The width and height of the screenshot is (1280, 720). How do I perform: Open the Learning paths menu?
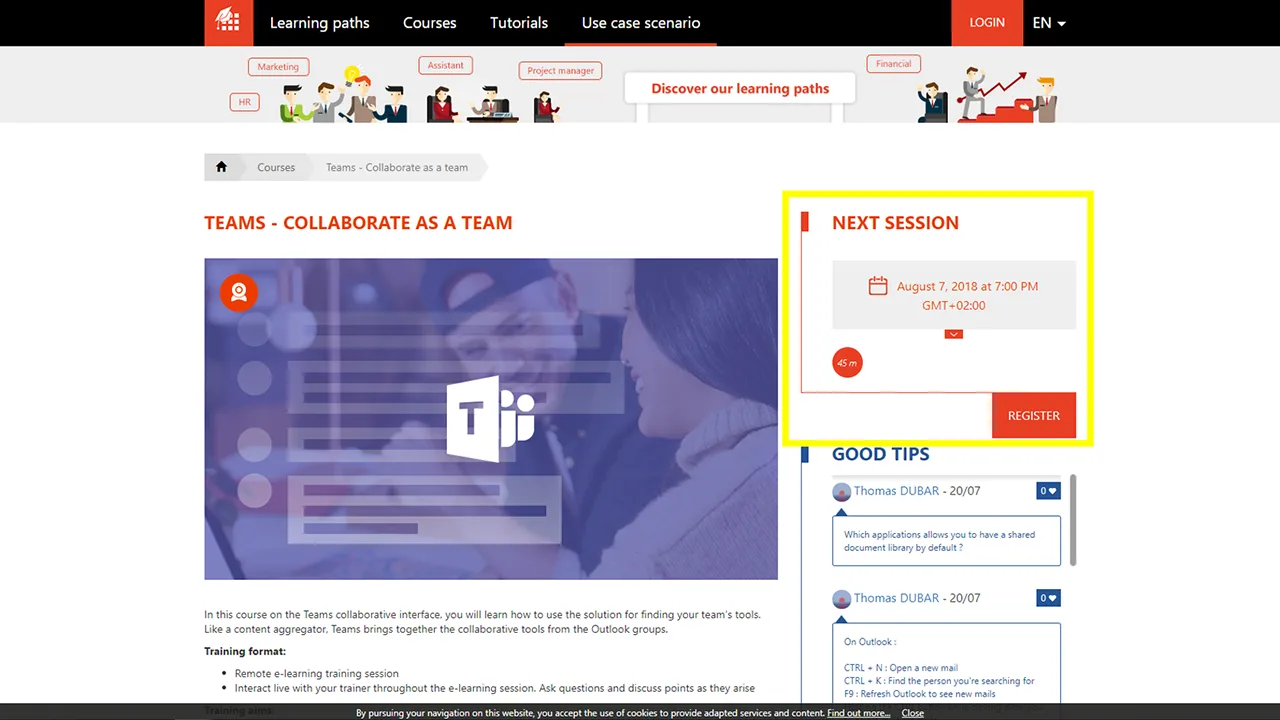320,22
